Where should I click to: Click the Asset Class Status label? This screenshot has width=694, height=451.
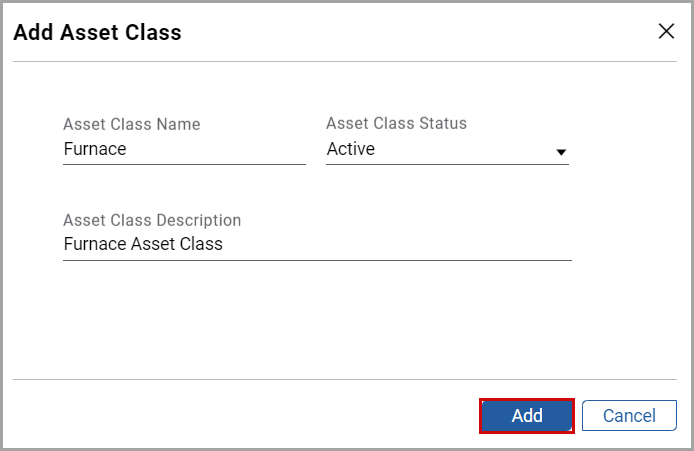pos(396,123)
